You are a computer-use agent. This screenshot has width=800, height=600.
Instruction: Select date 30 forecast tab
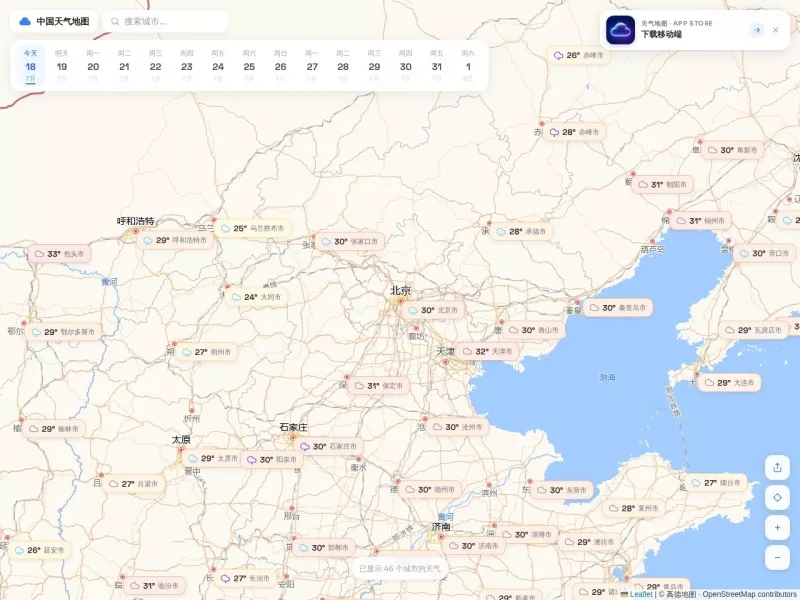tap(405, 66)
